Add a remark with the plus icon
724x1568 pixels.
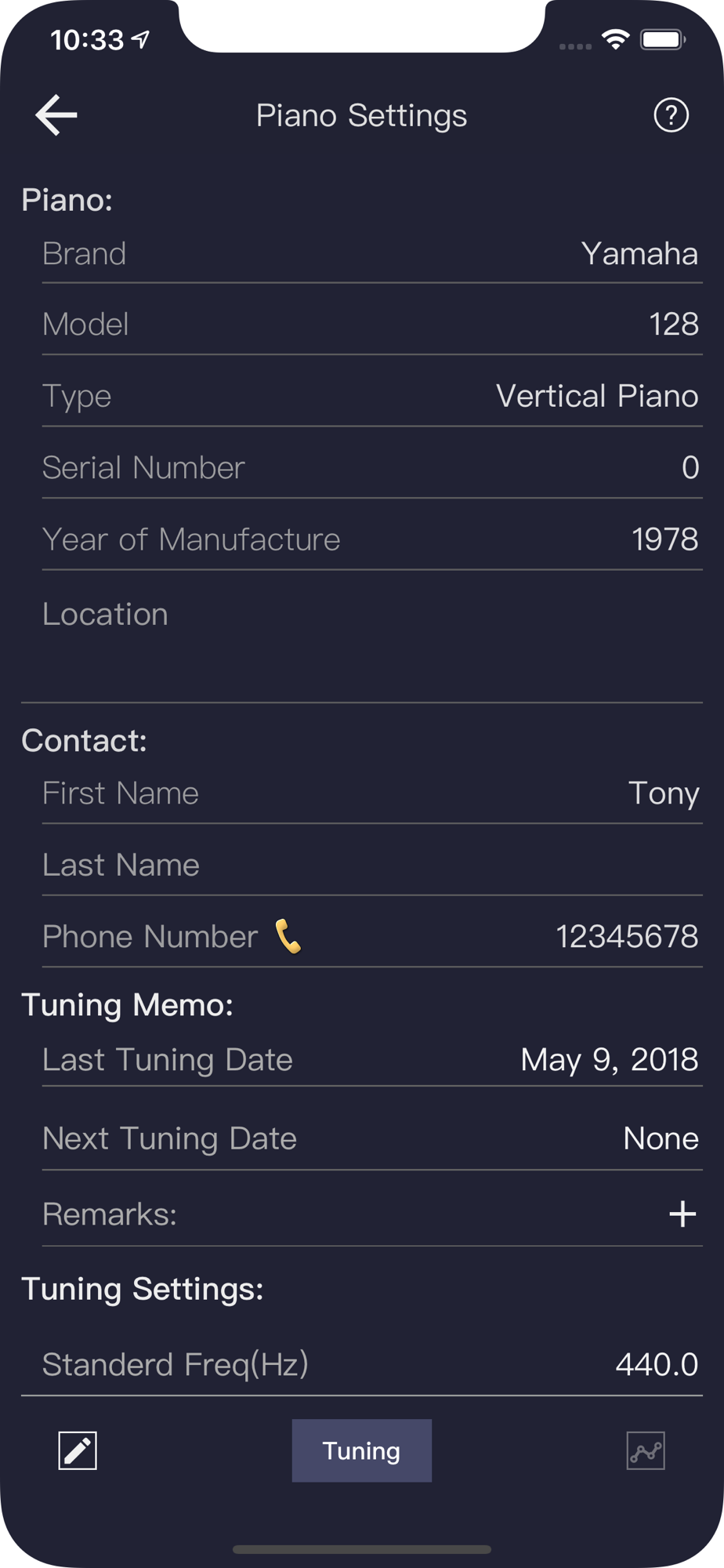[x=682, y=1214]
